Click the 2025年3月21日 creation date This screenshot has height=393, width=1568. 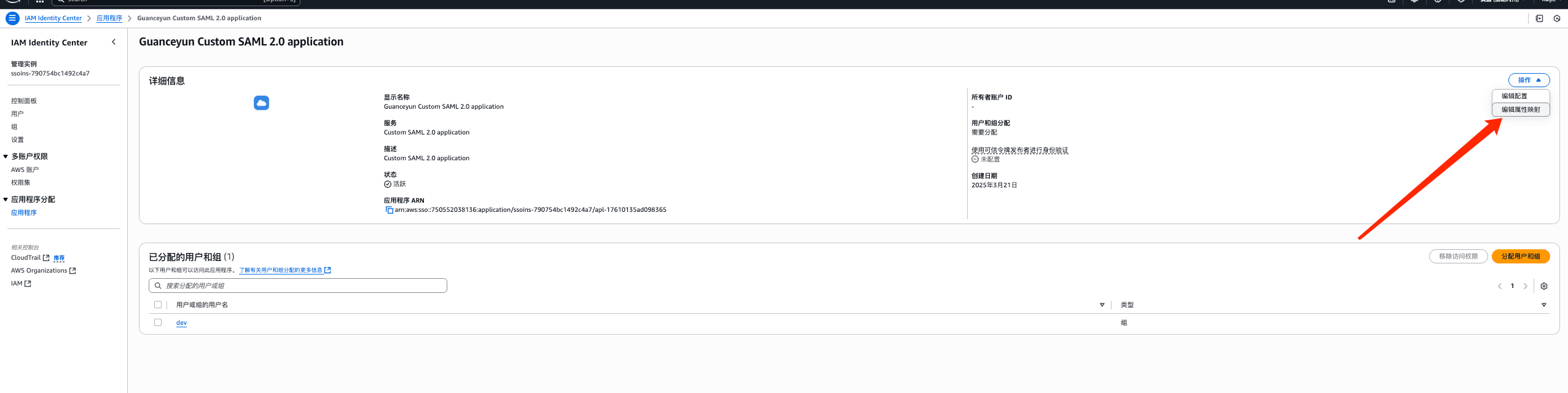point(994,185)
